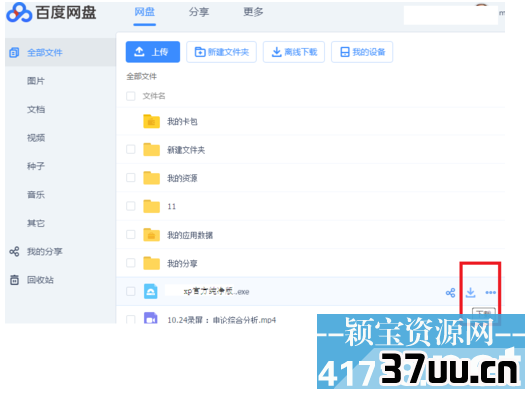Check the box for 我的应用数据
Screen dimensions: 530x394
click(x=131, y=235)
